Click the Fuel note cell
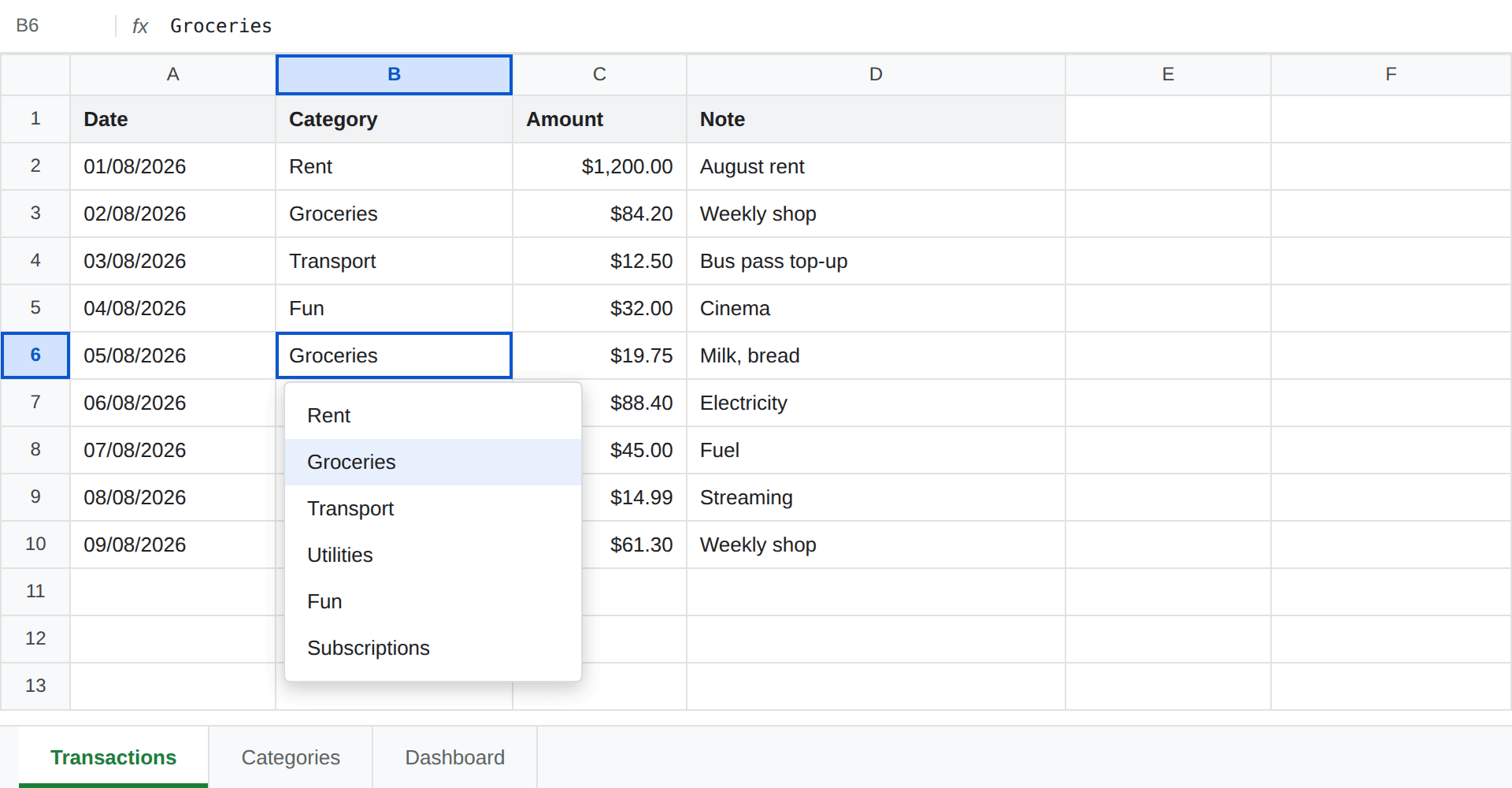 876,450
